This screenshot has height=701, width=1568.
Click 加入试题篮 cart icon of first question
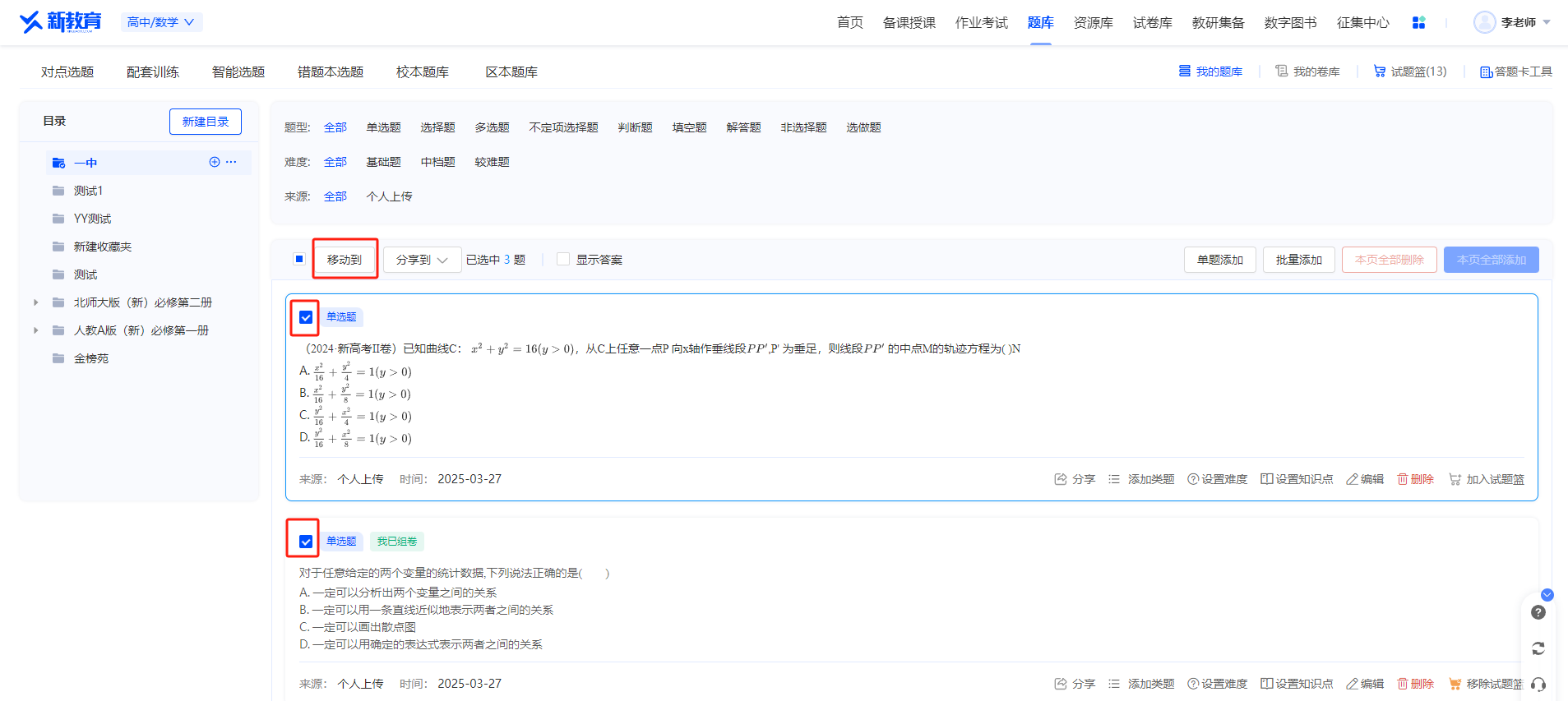[1455, 479]
